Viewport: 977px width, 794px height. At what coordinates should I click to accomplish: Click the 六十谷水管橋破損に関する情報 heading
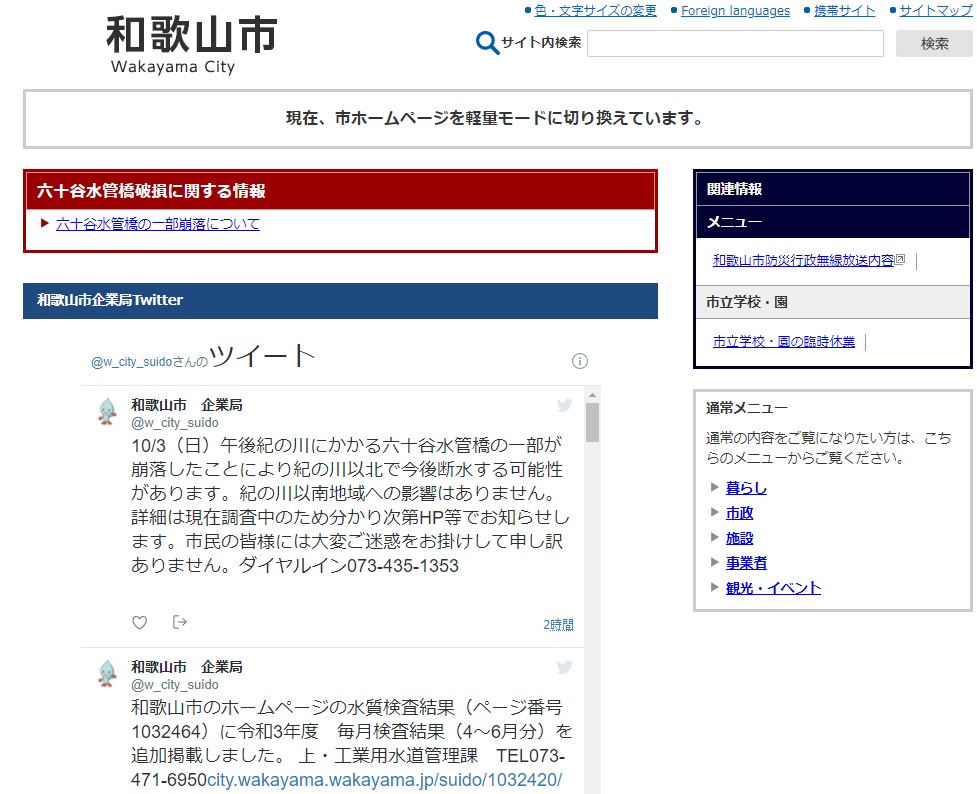(151, 191)
